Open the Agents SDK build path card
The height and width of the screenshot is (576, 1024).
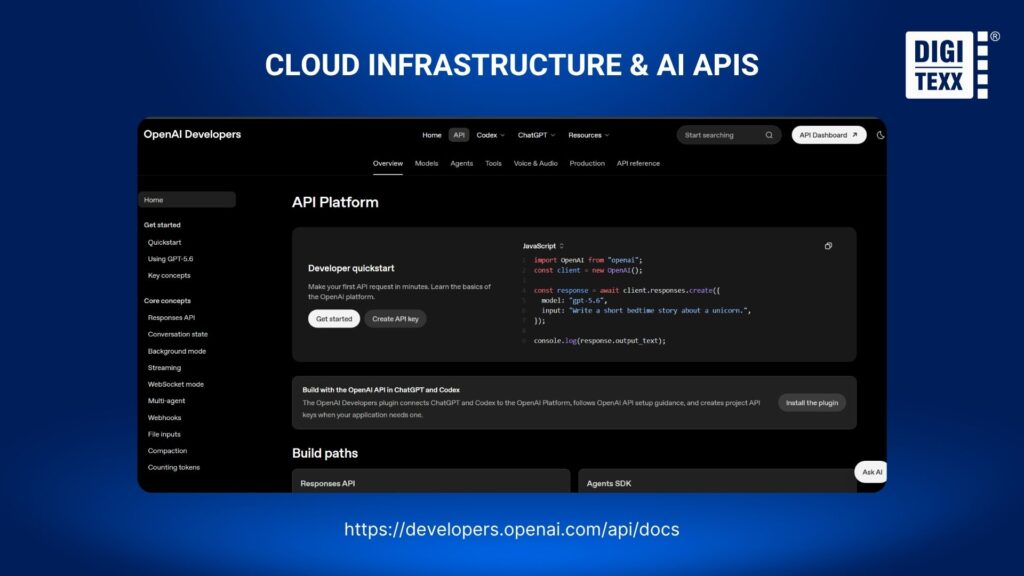point(717,481)
